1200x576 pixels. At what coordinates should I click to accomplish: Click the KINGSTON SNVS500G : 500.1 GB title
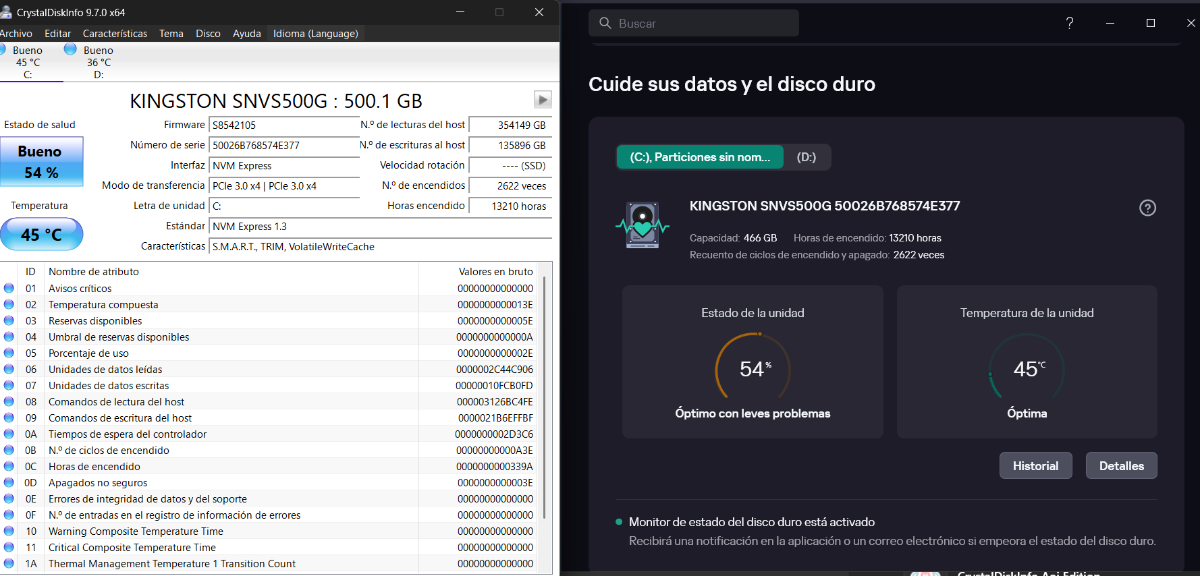pyautogui.click(x=276, y=100)
